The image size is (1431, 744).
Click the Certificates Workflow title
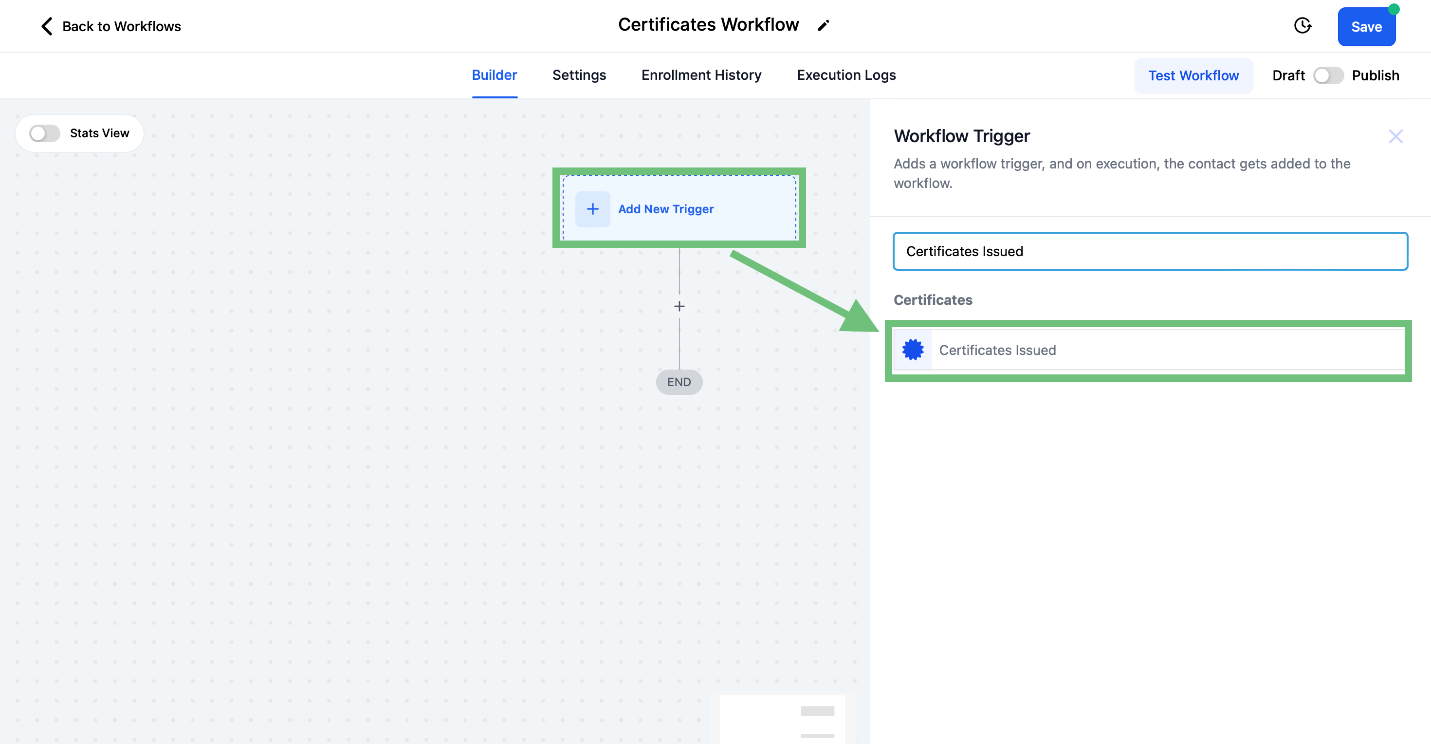point(708,25)
